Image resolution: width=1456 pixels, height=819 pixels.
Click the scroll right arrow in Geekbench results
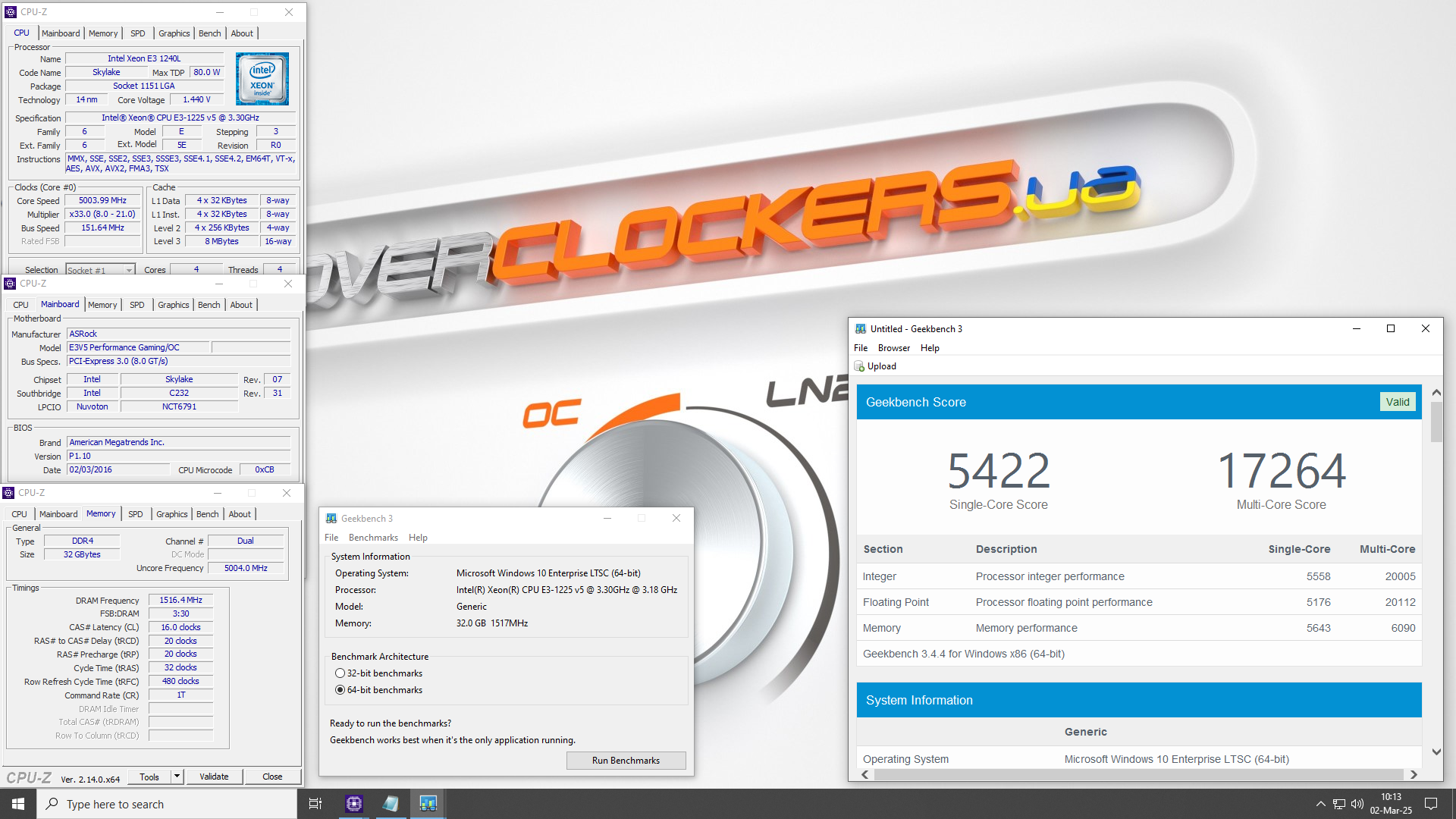1414,774
